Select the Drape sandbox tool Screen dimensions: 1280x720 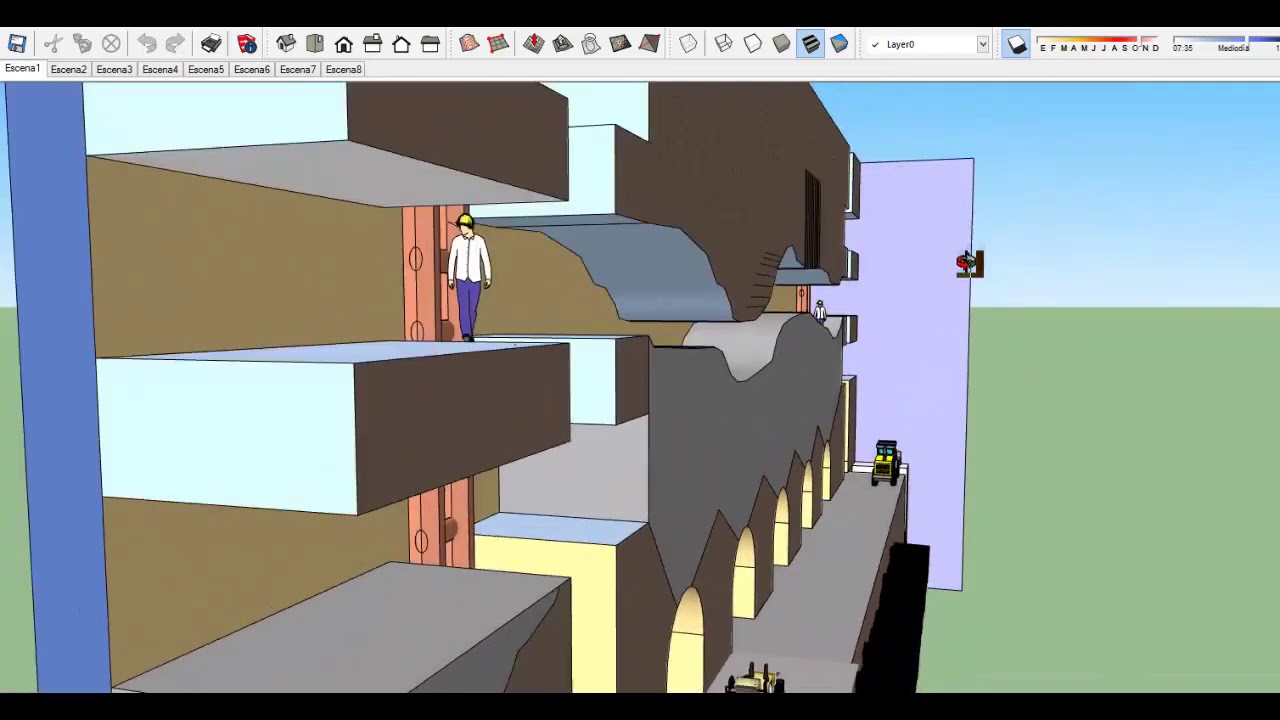tap(591, 44)
